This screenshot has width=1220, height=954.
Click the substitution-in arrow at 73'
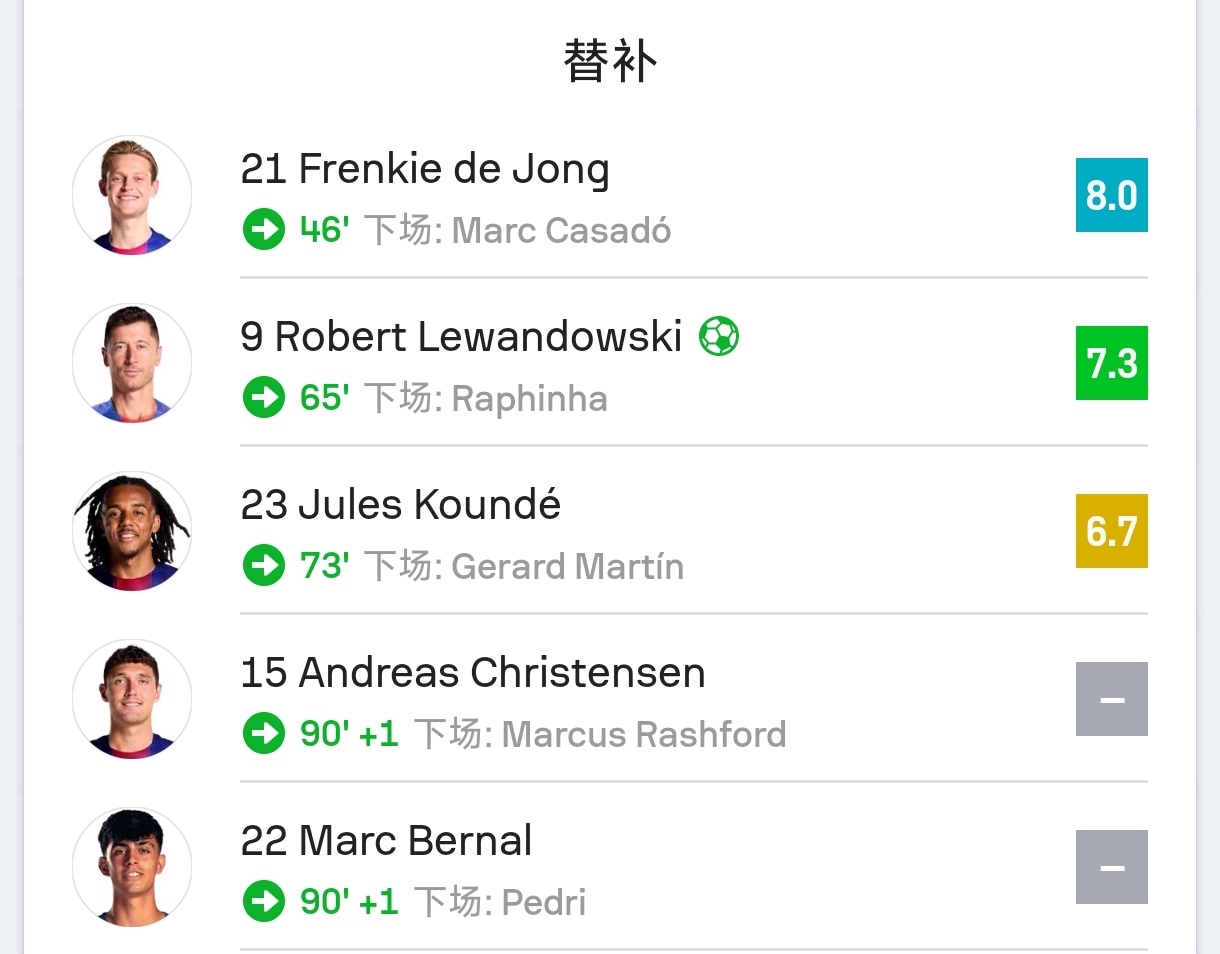(264, 567)
